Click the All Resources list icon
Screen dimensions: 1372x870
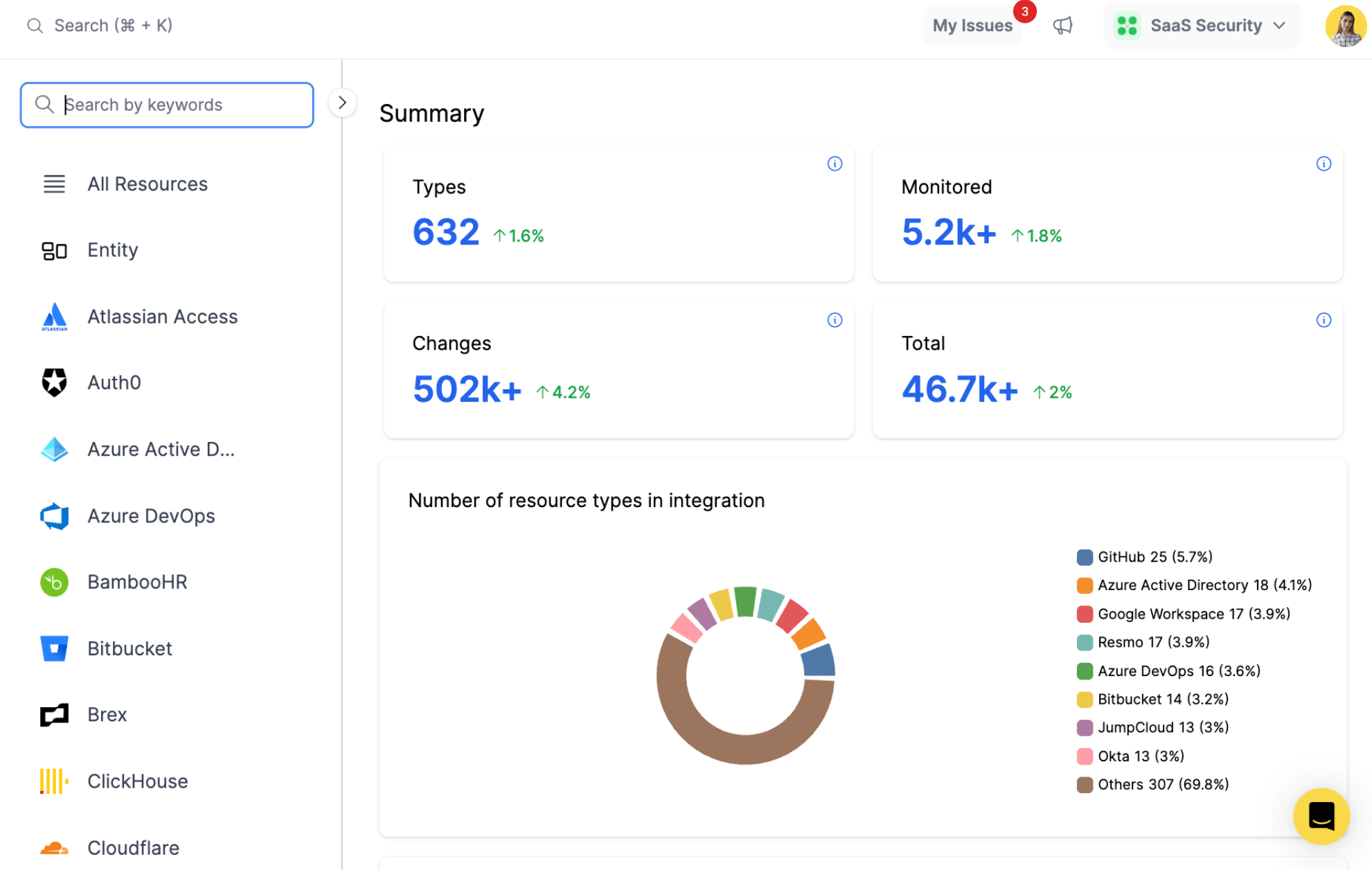tap(54, 184)
